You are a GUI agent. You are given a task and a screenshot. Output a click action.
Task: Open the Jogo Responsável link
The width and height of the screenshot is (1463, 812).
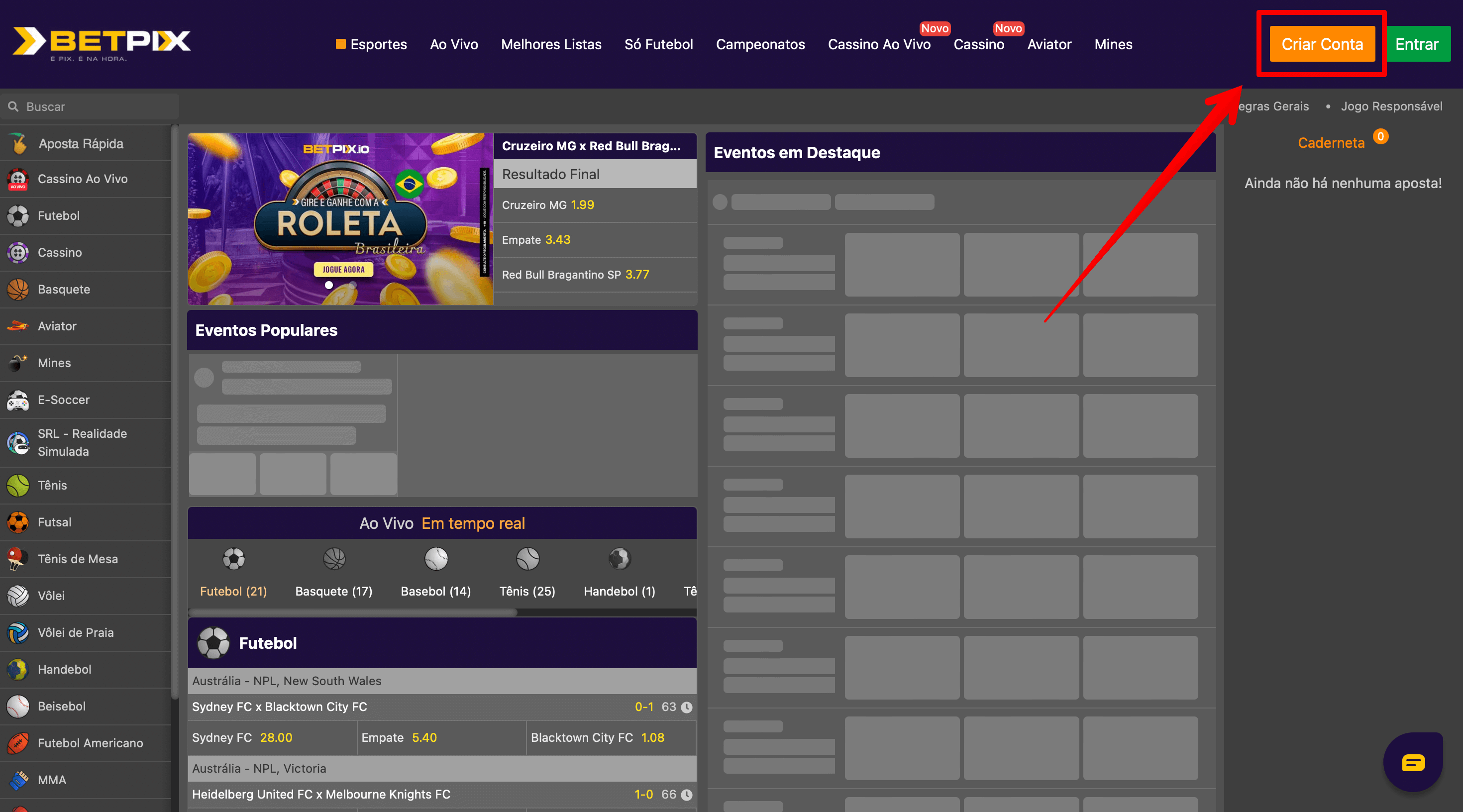1391,106
